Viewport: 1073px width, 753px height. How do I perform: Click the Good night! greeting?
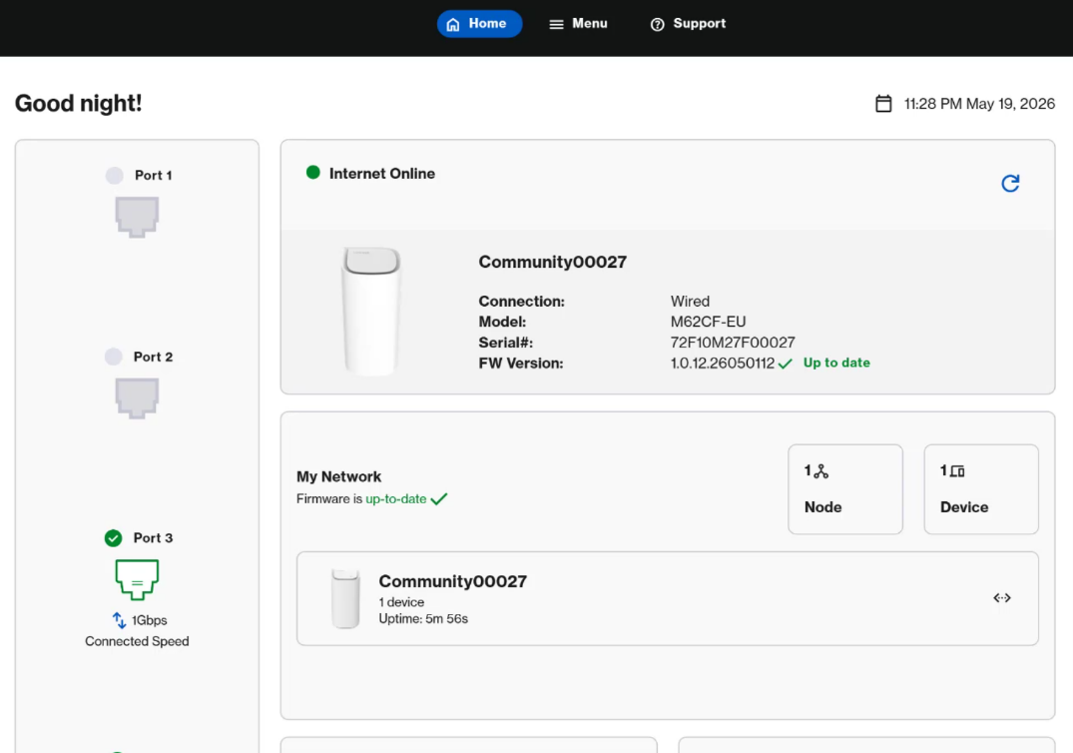tap(79, 103)
